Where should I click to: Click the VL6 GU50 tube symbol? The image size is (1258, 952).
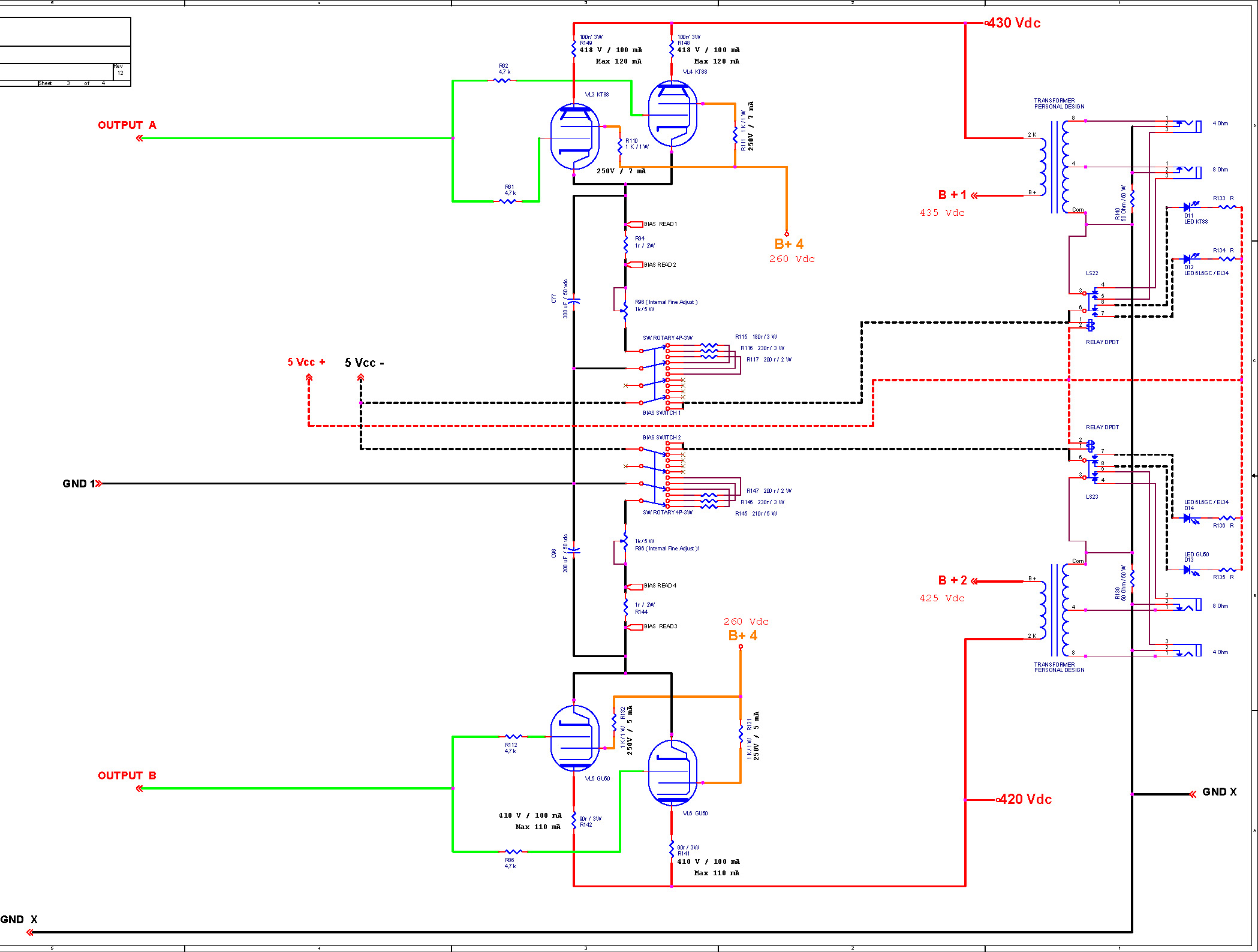click(x=673, y=773)
